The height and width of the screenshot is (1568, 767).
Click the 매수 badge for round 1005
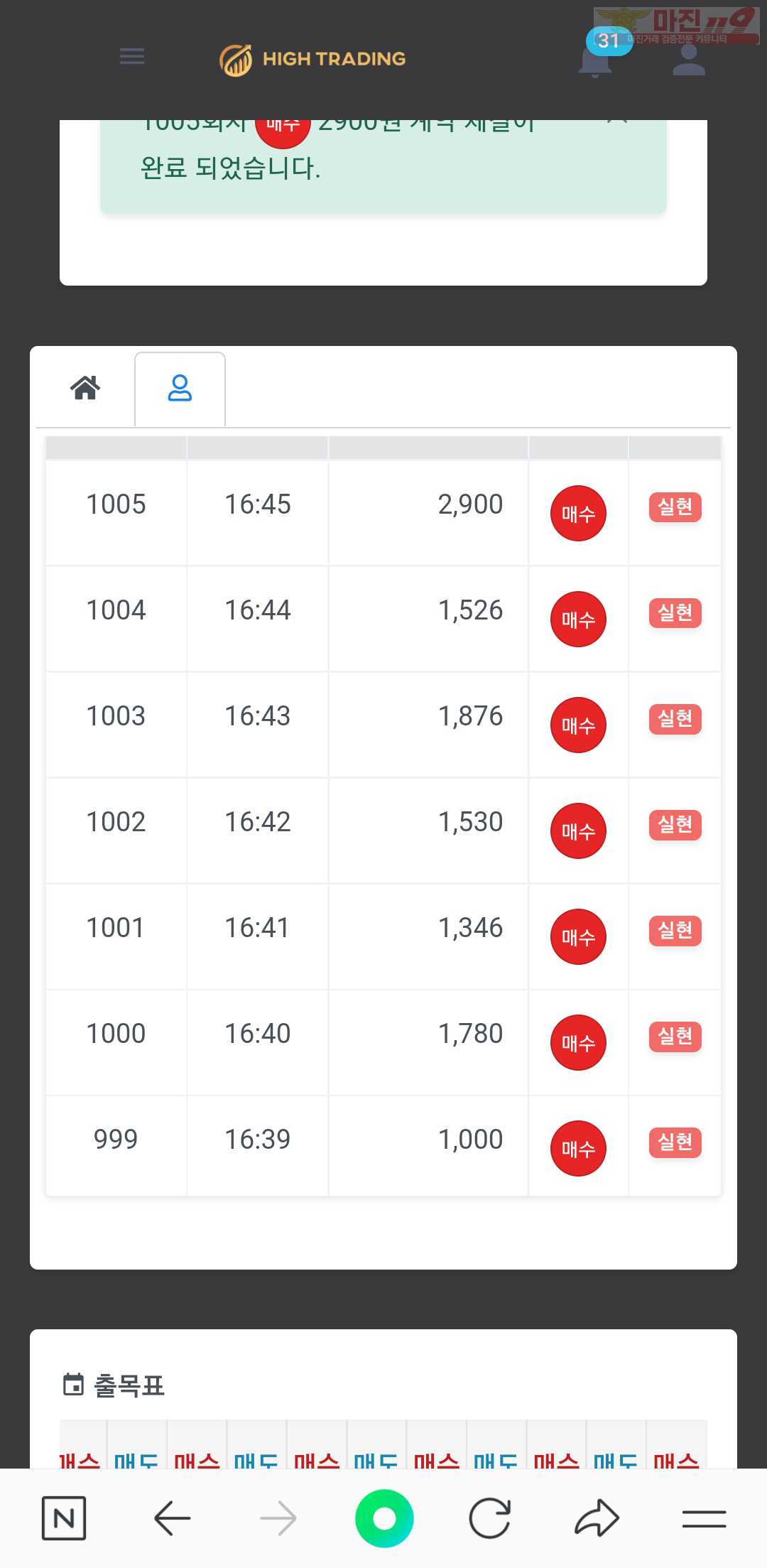coord(578,513)
